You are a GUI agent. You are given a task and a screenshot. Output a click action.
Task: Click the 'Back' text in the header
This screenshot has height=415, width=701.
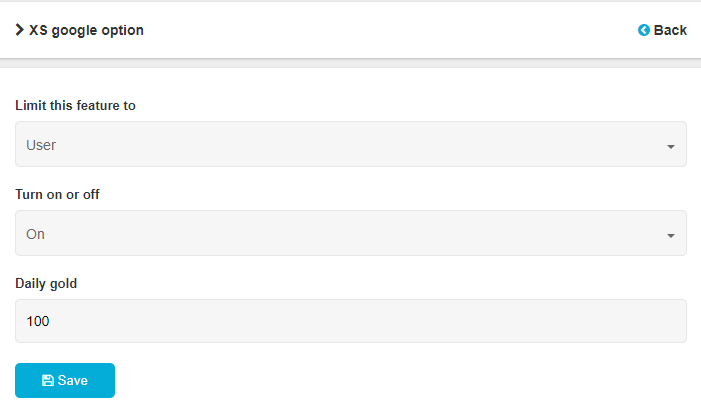pos(670,30)
